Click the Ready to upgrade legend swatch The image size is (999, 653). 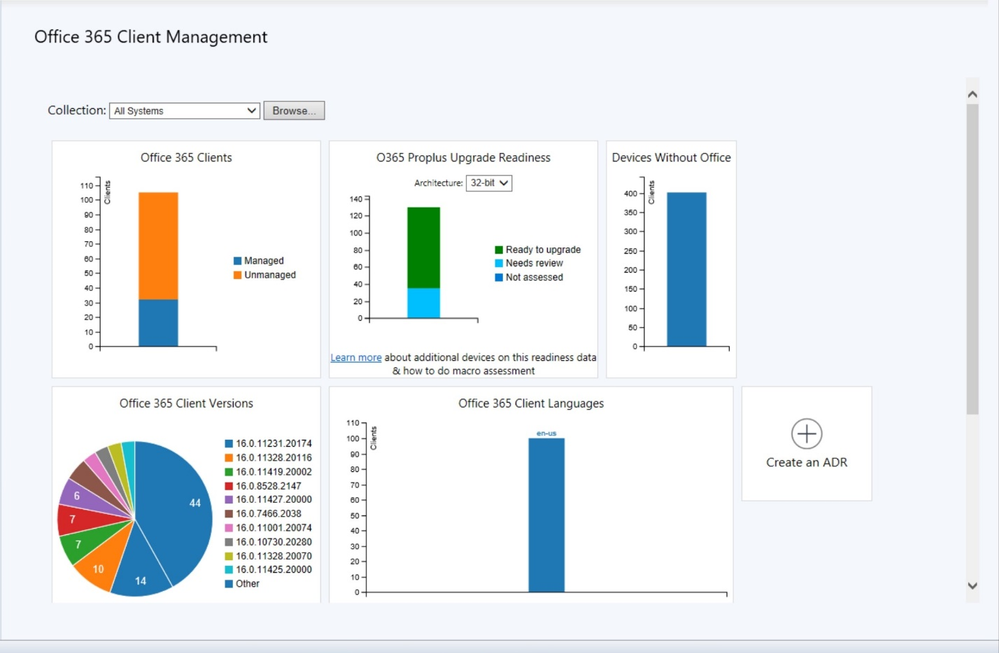coord(499,250)
